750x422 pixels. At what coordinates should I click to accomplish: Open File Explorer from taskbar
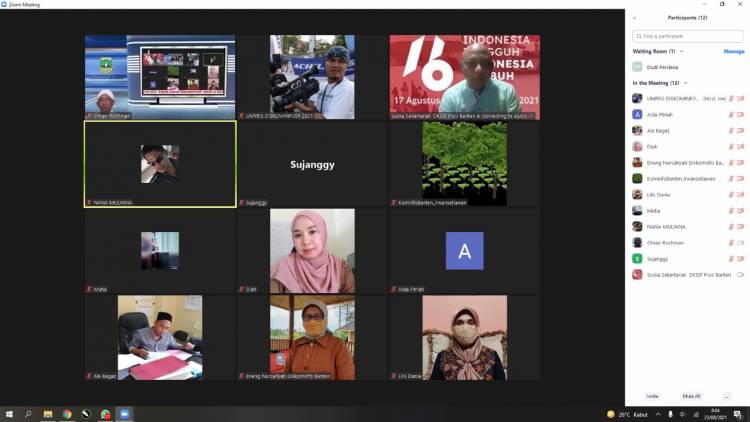(48, 414)
